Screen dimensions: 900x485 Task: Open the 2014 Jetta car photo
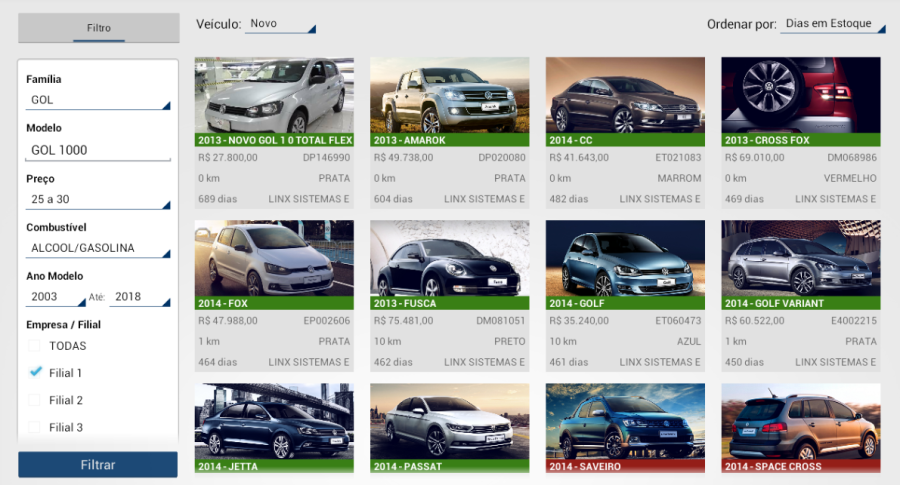coord(274,422)
